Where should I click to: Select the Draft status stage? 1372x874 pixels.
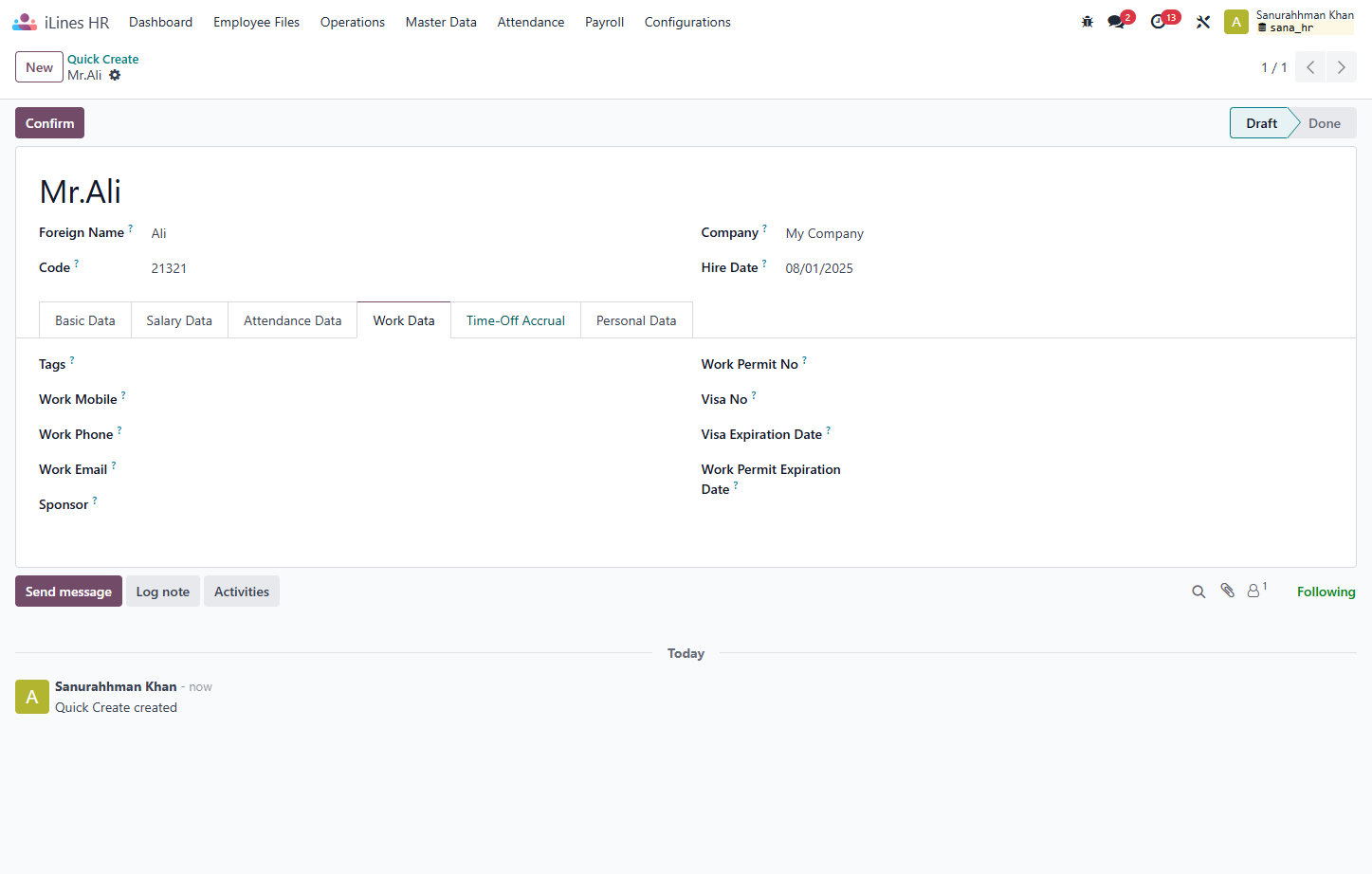click(x=1261, y=123)
